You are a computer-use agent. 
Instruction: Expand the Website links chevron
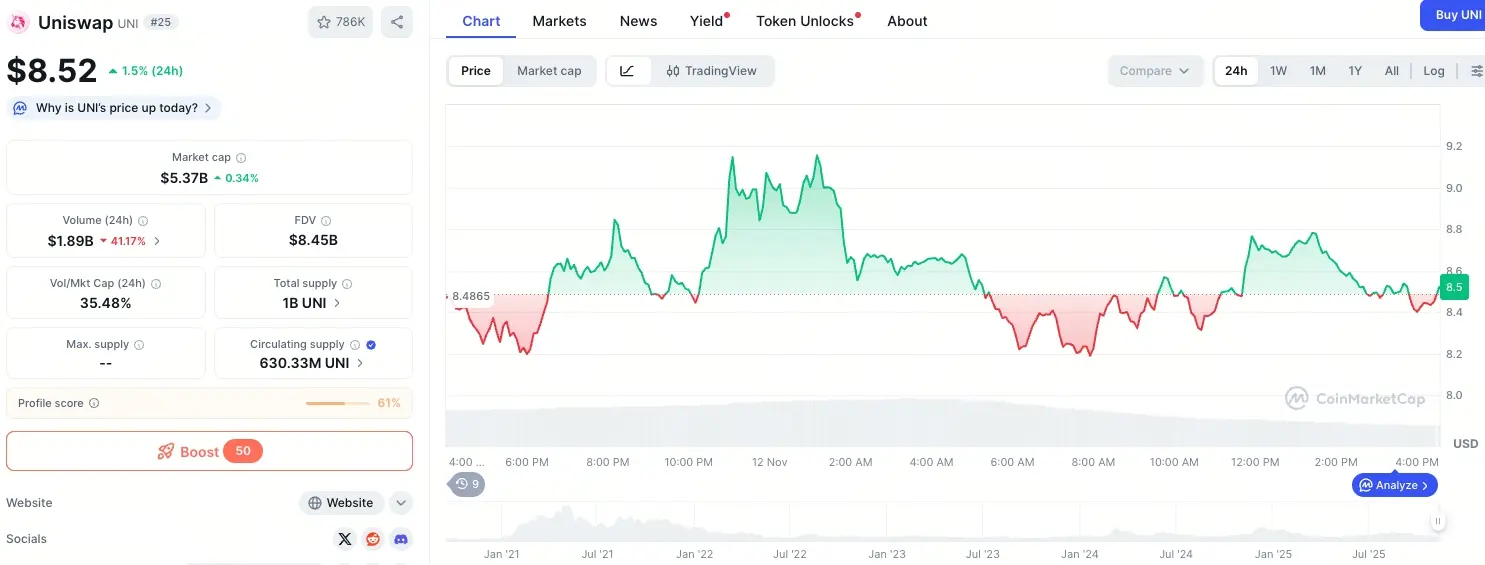[x=400, y=503]
